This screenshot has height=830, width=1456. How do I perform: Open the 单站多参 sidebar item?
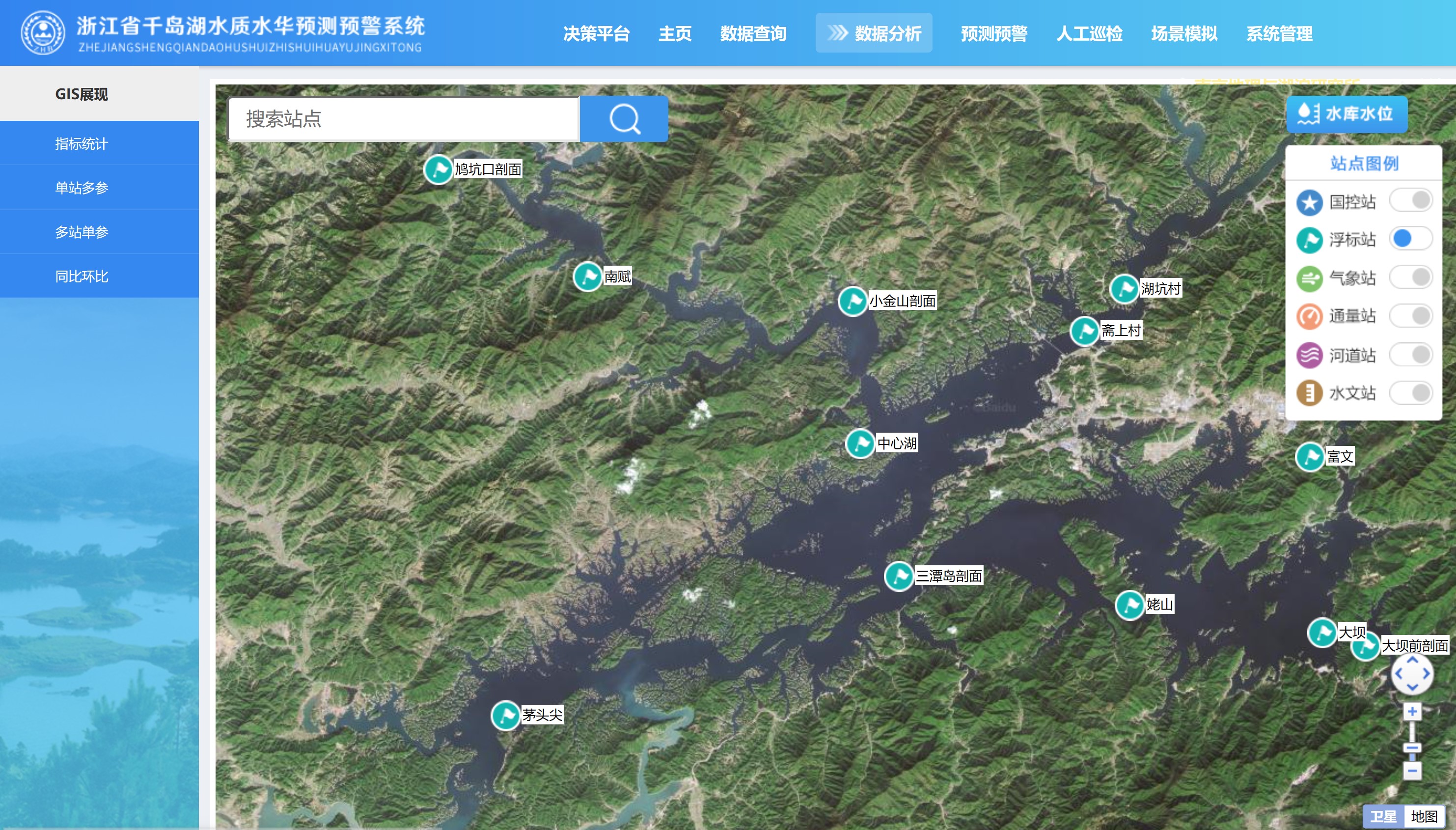point(82,188)
